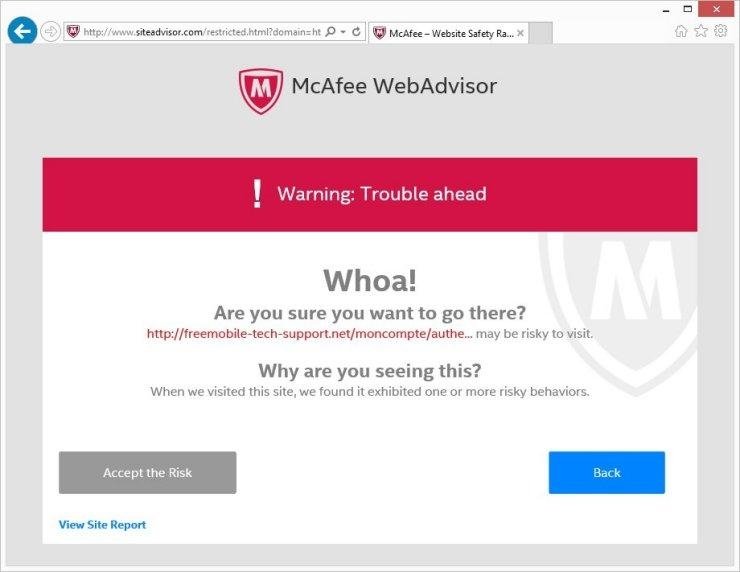740x572 pixels.
Task: Click inside the siteadvisor.com address field
Action: tap(202, 32)
